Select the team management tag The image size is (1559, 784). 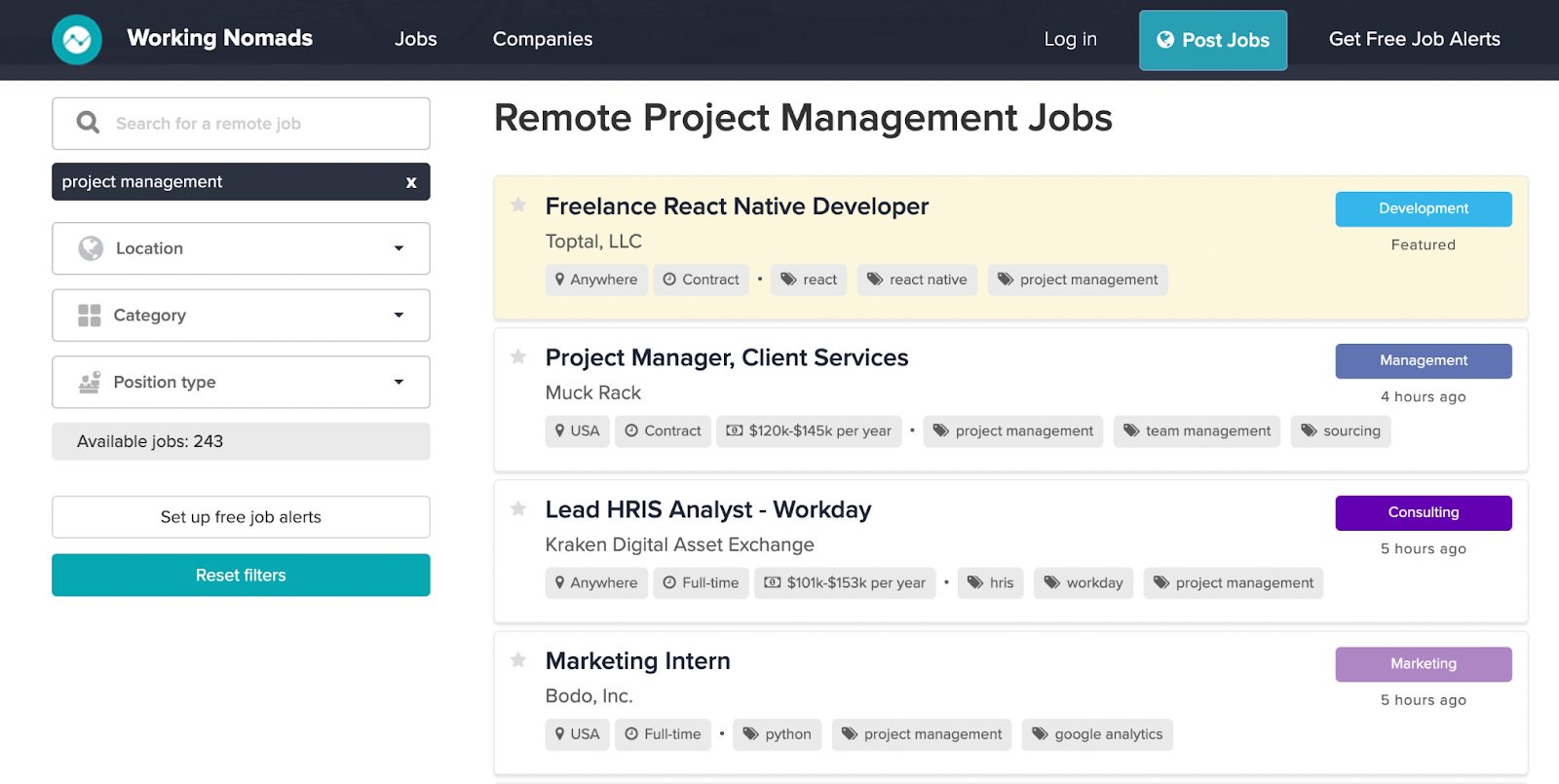pos(1198,431)
